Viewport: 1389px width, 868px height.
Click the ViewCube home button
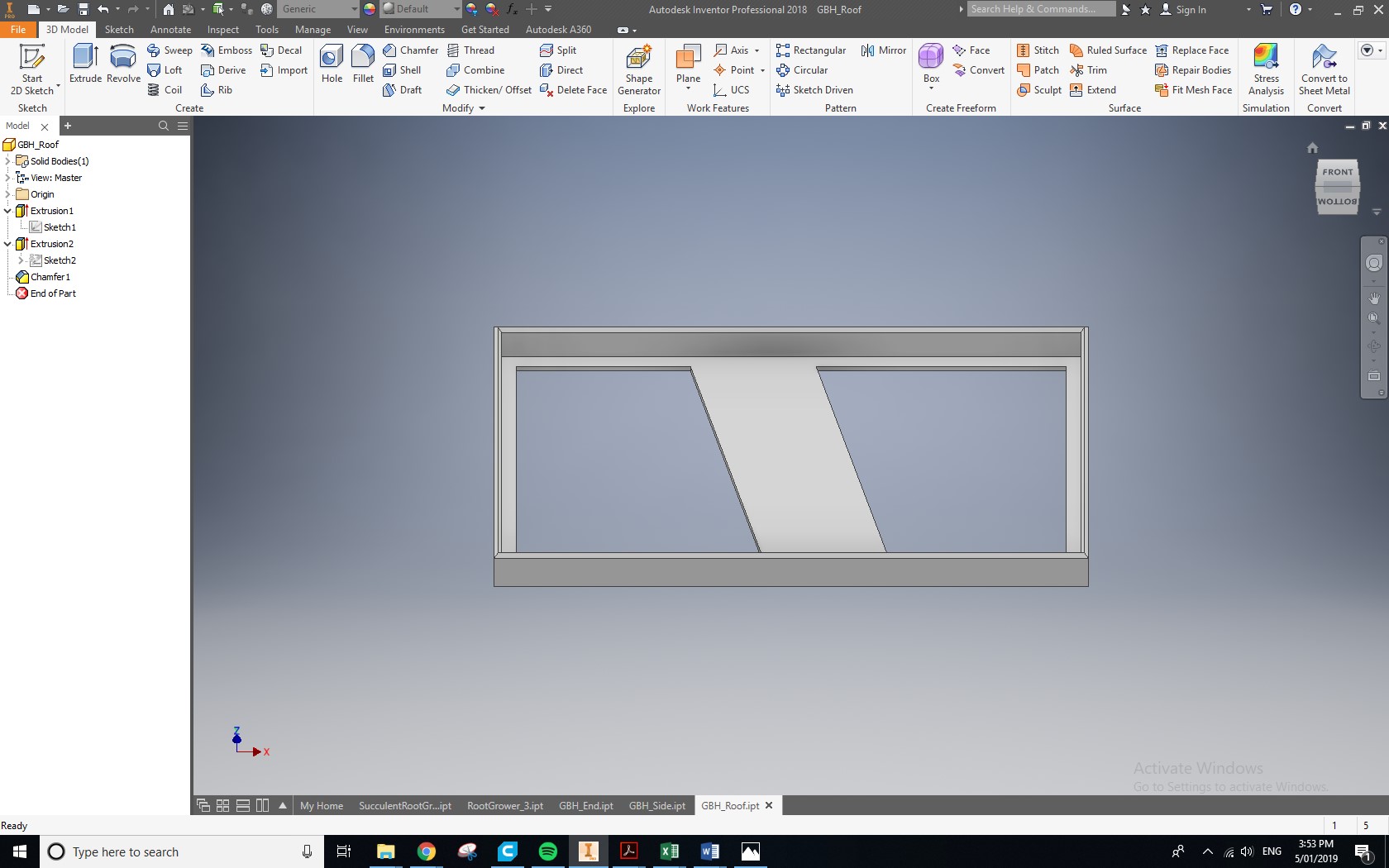click(1312, 148)
